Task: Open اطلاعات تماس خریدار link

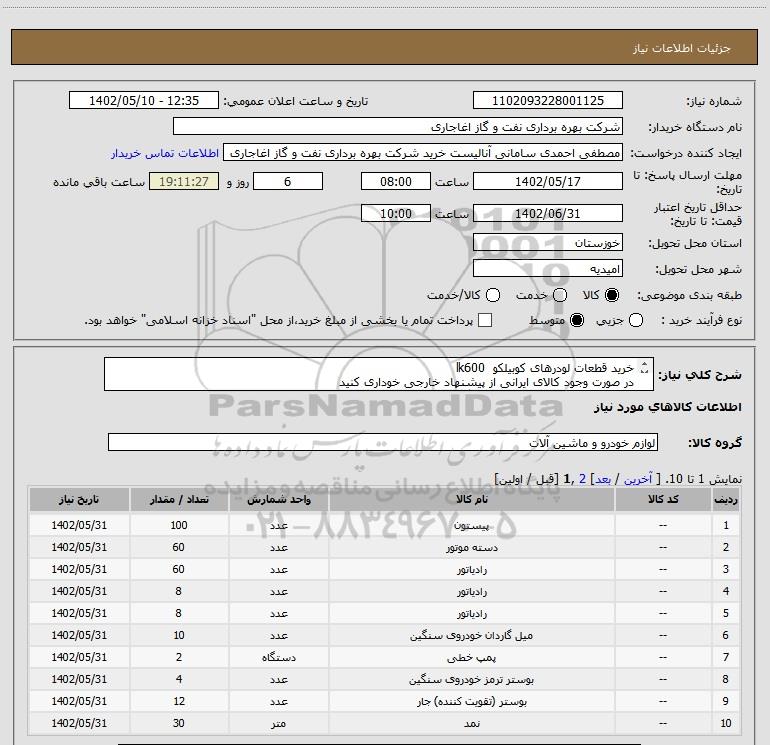Action: pos(165,153)
